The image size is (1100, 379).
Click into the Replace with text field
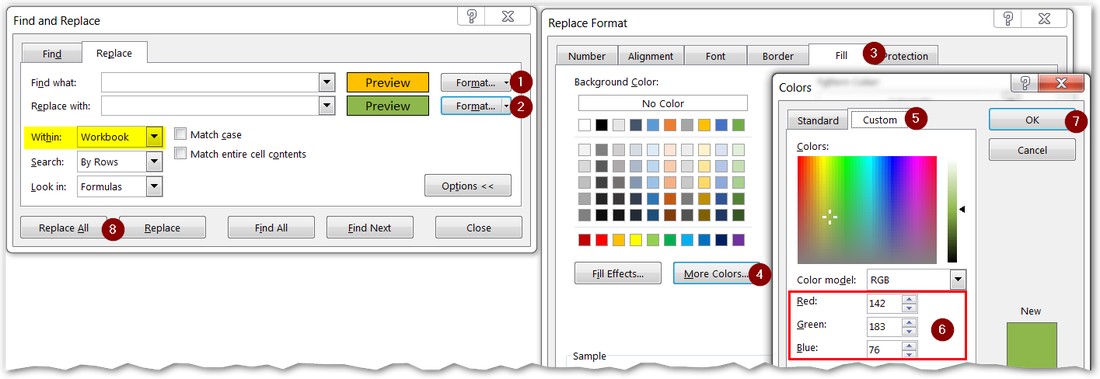[x=210, y=106]
